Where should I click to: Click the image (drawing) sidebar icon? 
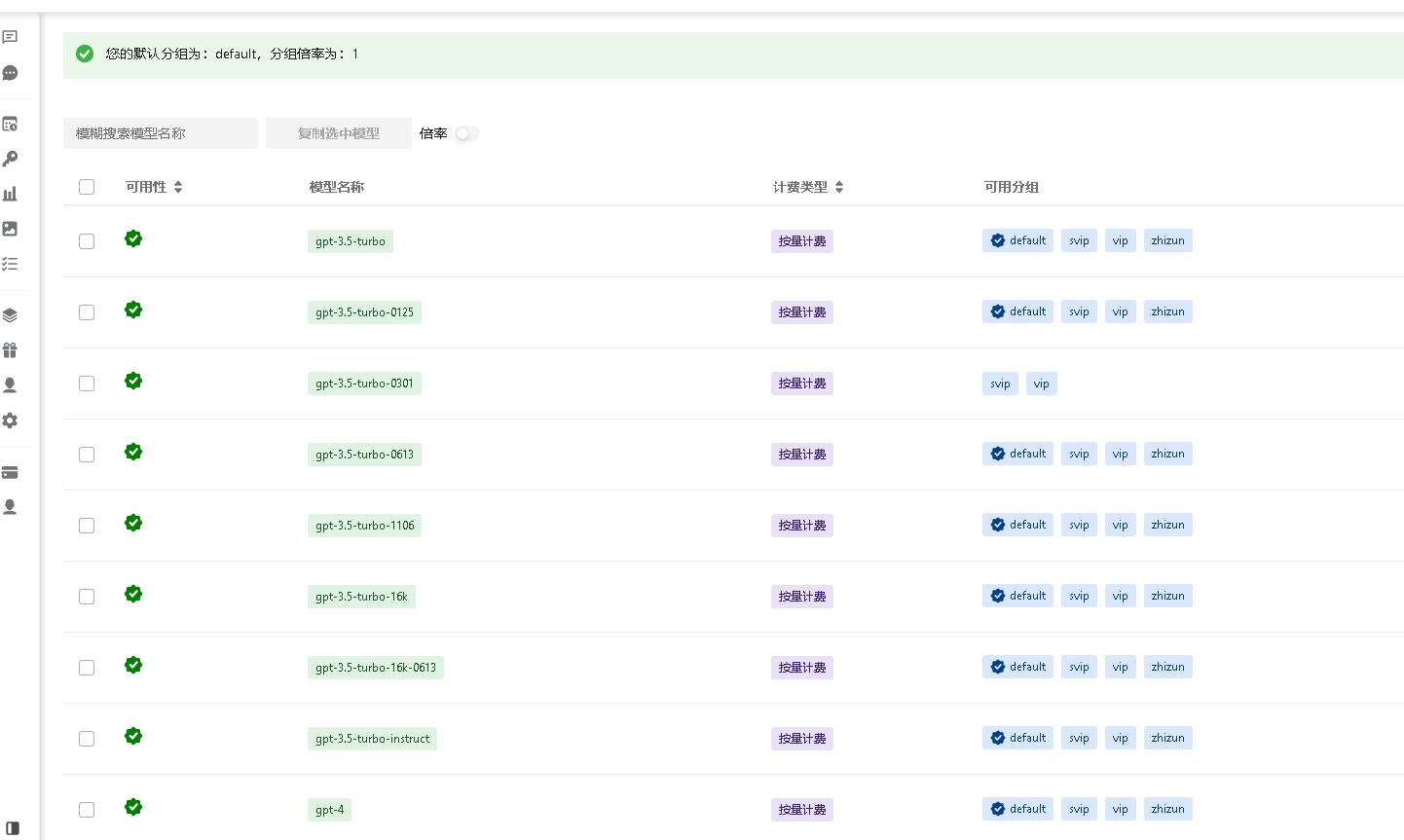[10, 229]
